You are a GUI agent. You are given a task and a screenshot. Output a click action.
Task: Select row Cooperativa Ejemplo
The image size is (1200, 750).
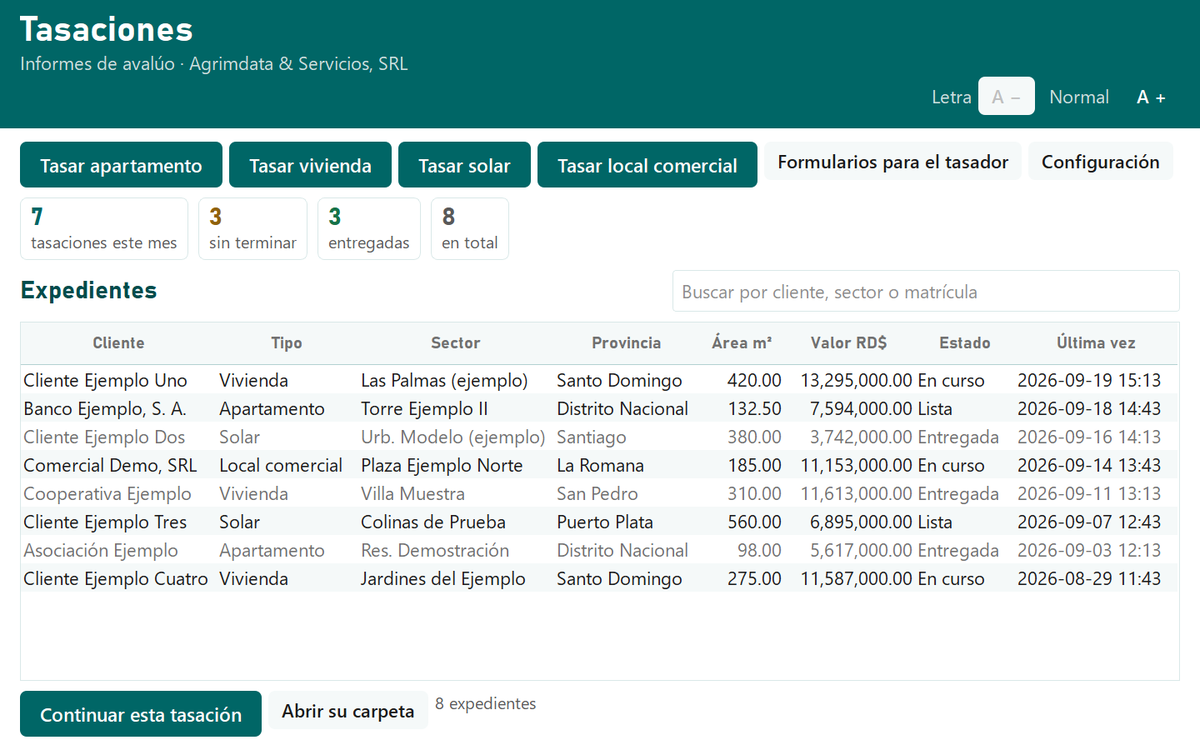(600, 493)
